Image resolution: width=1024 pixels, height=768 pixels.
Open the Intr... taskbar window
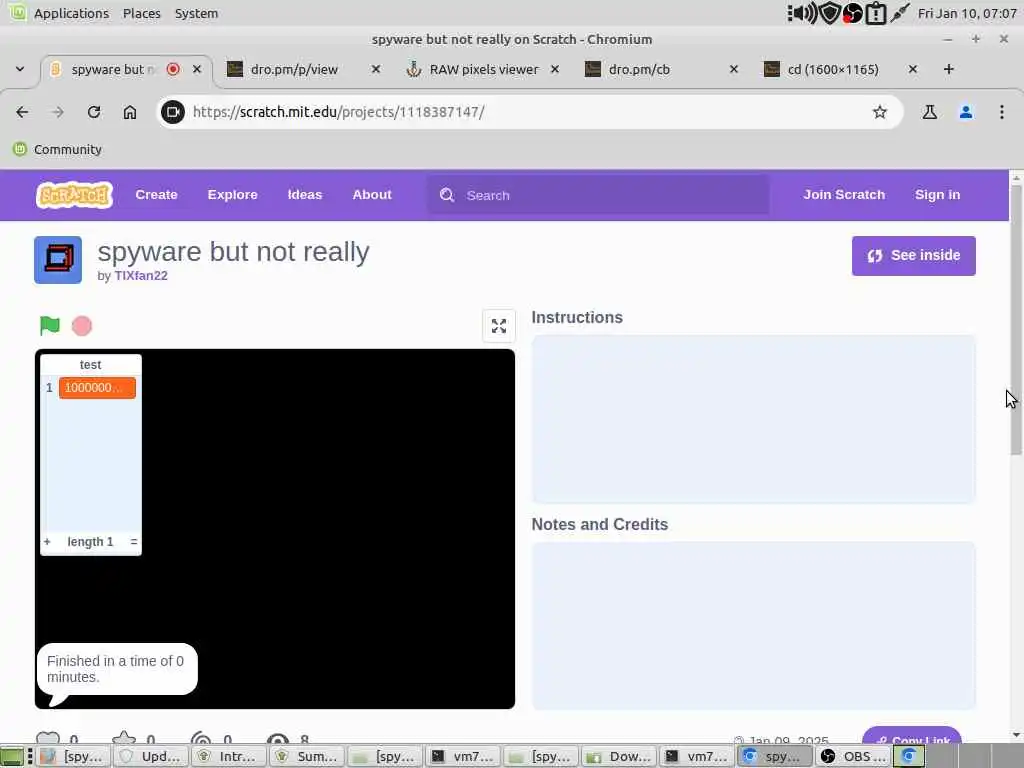pyautogui.click(x=229, y=756)
